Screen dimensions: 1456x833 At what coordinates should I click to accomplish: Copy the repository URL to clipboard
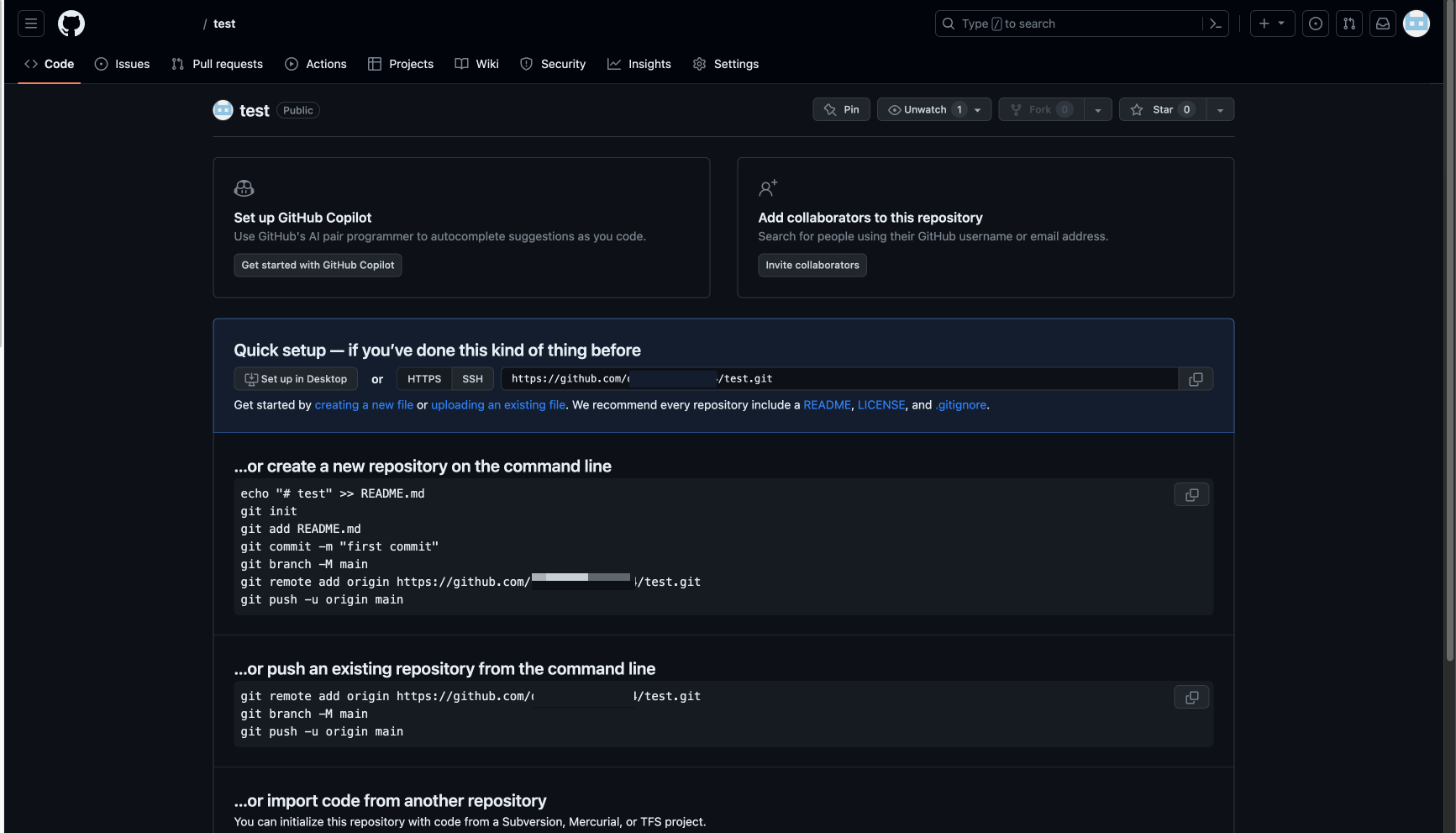1196,379
